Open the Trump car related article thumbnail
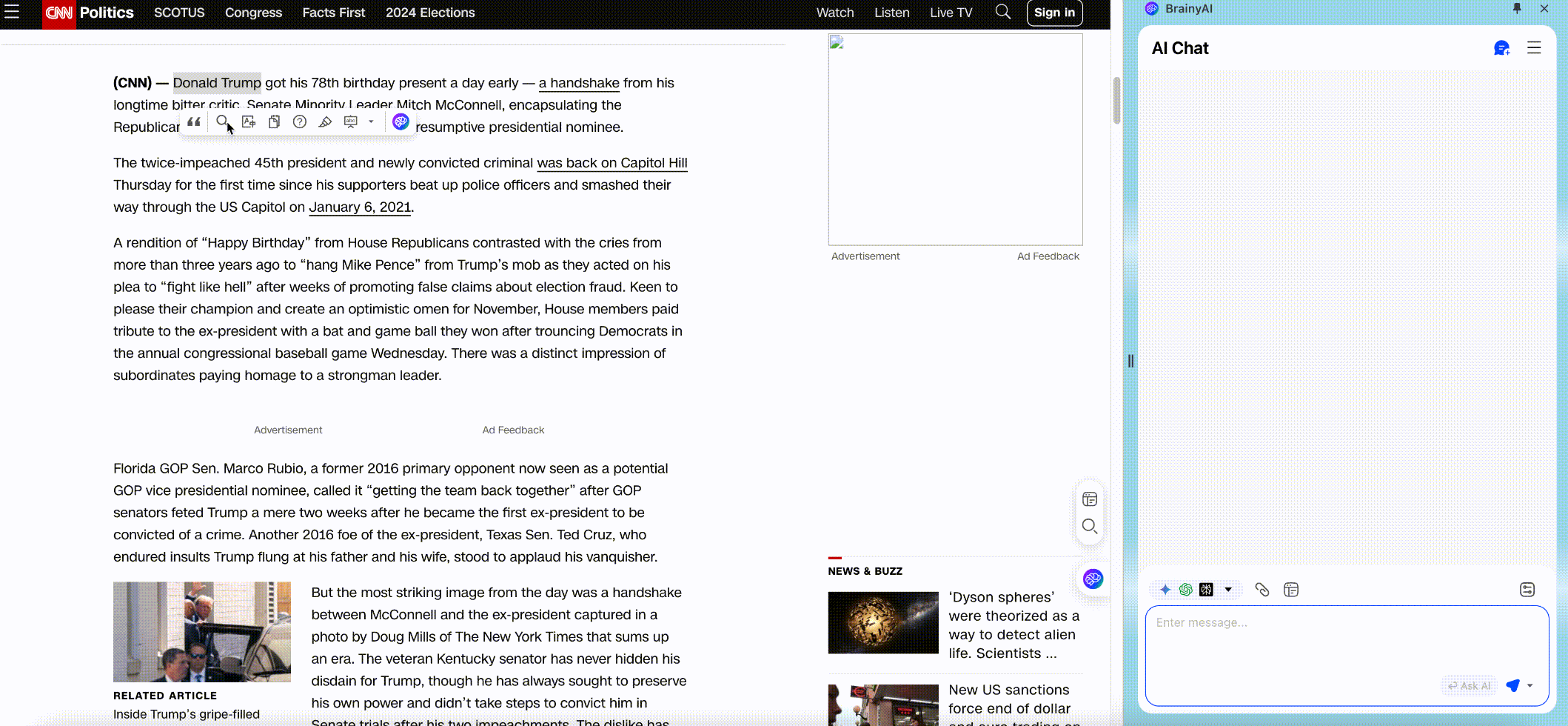1568x726 pixels. coord(202,632)
